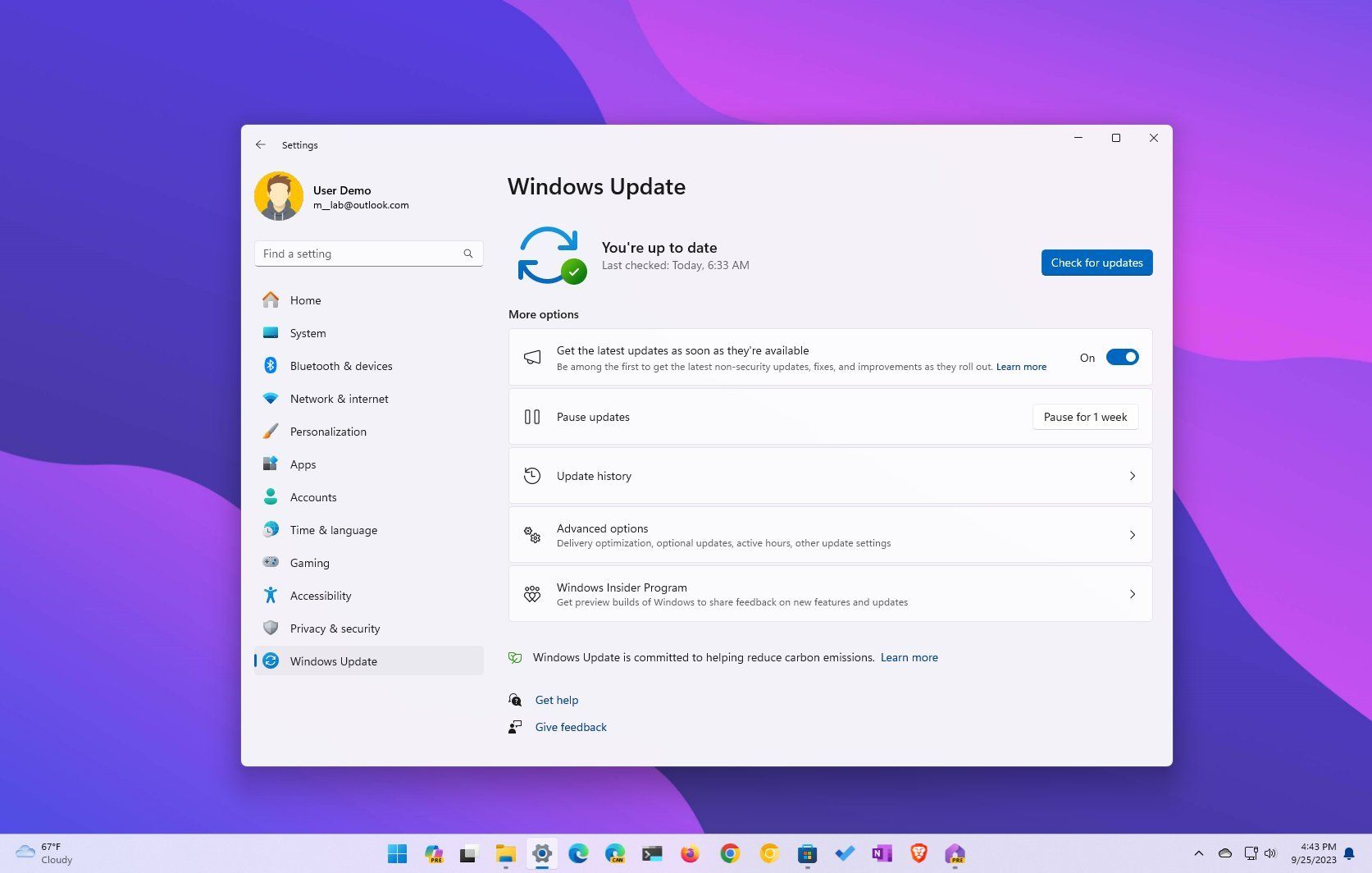Select Gaming in the sidebar
This screenshot has width=1372, height=873.
(x=369, y=563)
